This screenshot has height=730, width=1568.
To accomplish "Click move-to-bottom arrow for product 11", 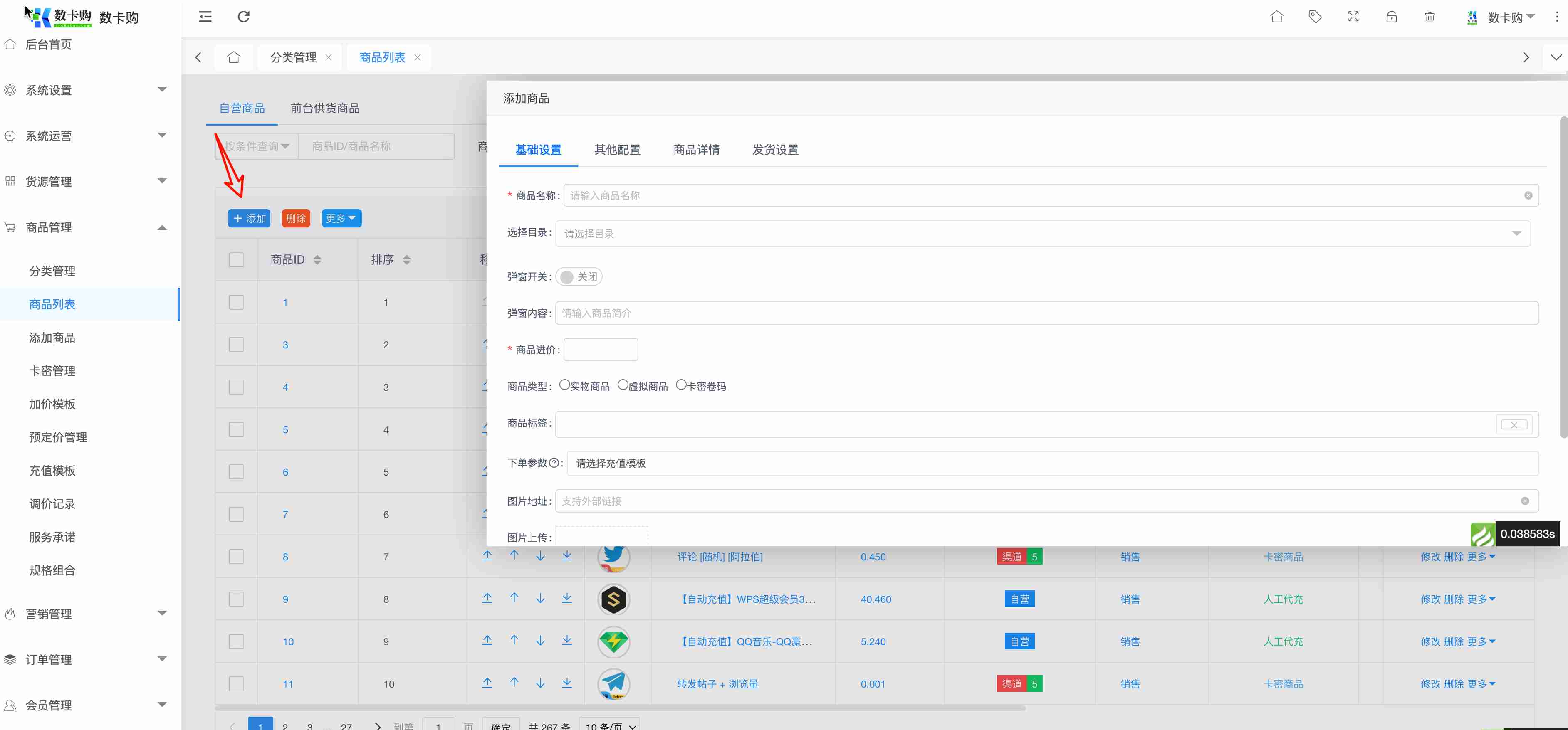I will pyautogui.click(x=567, y=683).
